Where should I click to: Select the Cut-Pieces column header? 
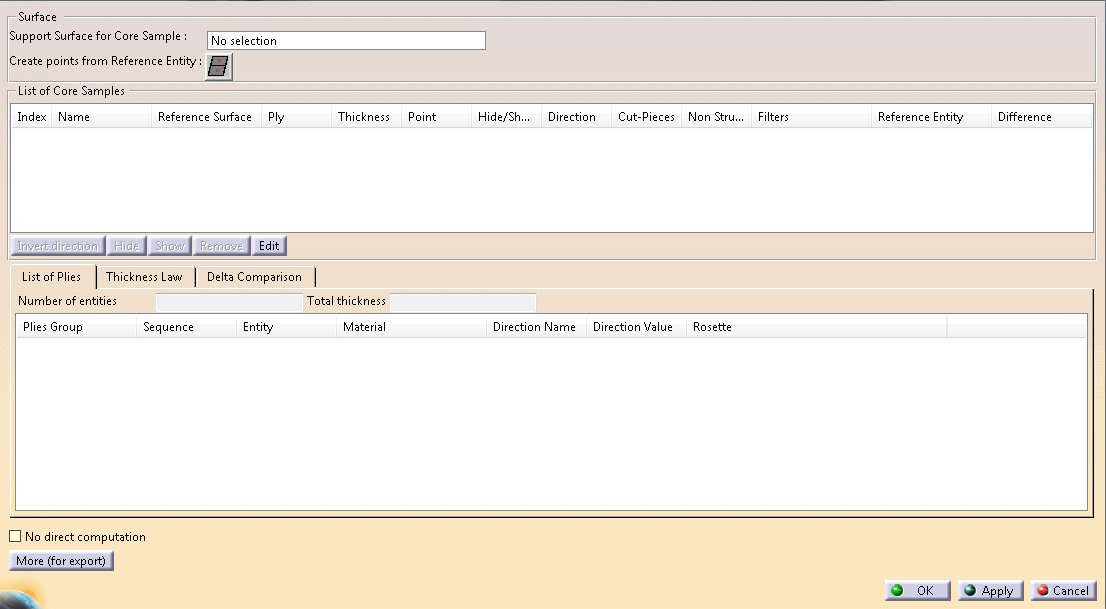click(x=646, y=117)
